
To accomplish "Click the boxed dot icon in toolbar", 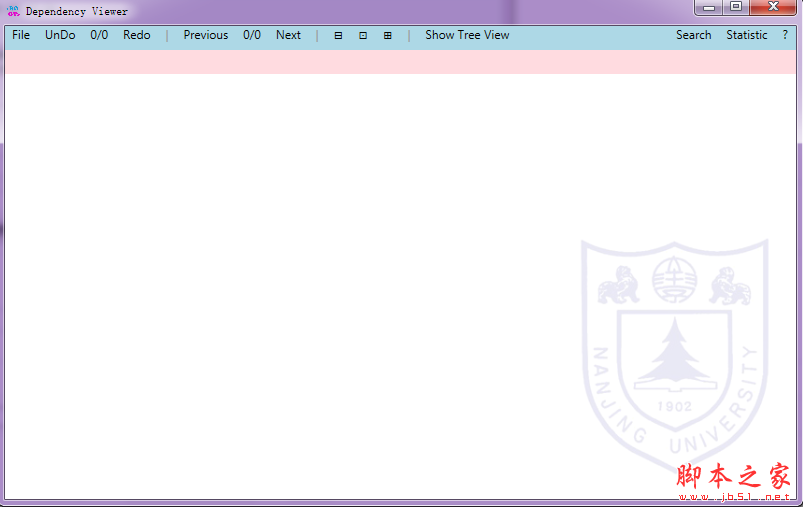I will coord(363,35).
